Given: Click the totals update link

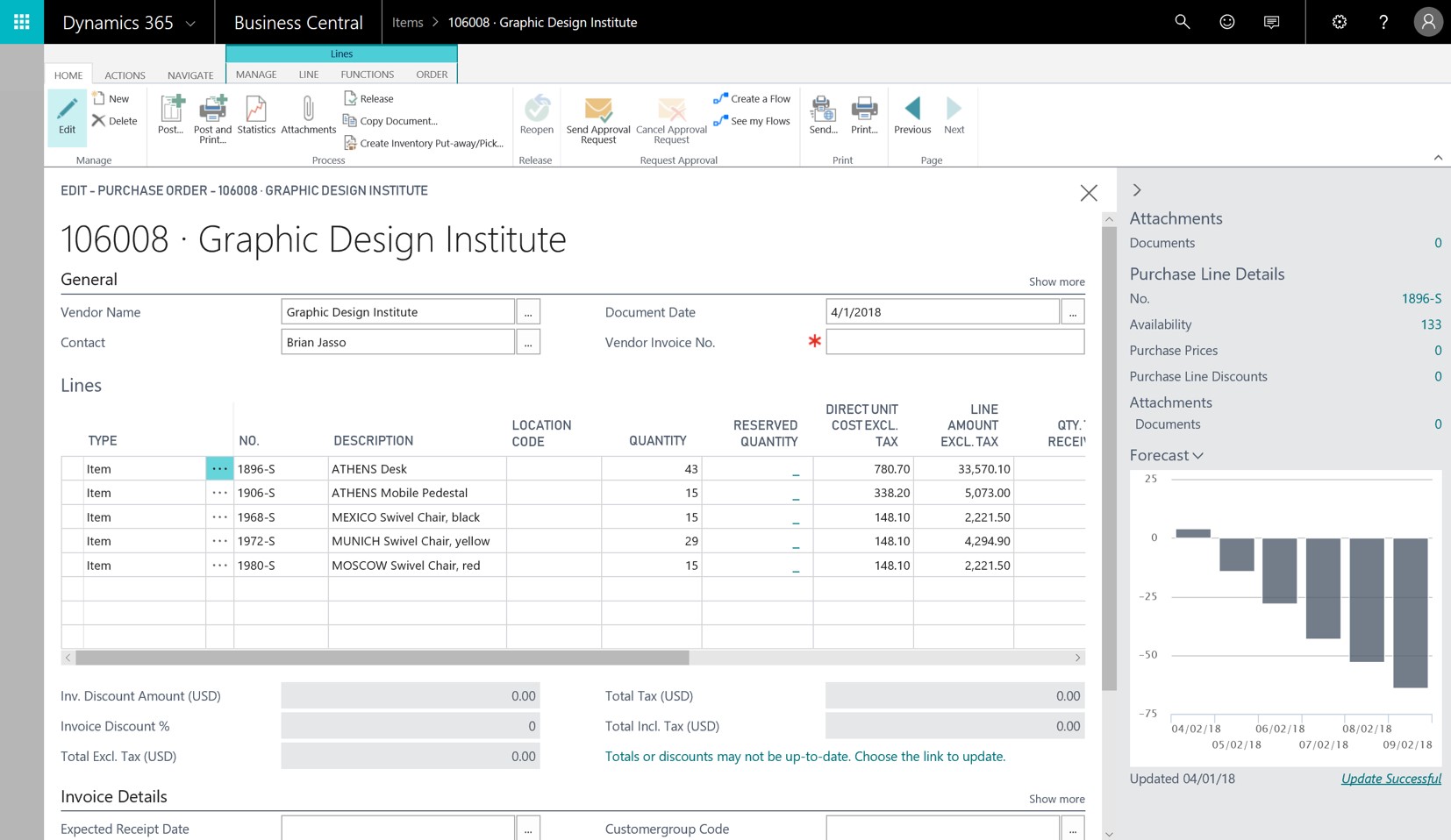Looking at the screenshot, I should (x=804, y=756).
